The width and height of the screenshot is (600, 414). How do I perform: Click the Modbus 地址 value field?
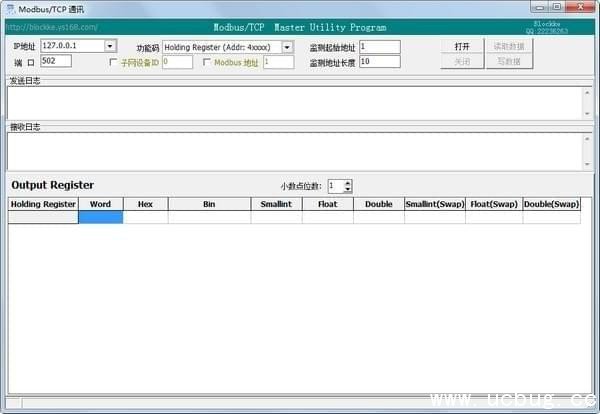coord(279,62)
